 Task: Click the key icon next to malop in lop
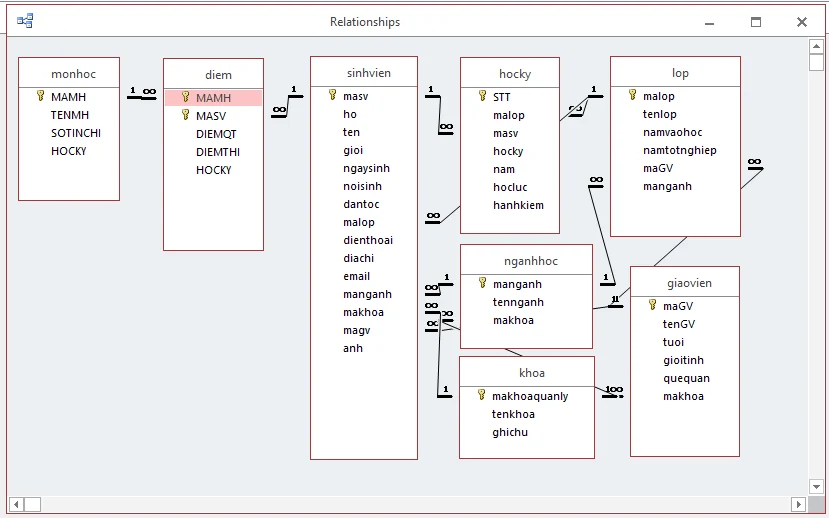pos(633,96)
